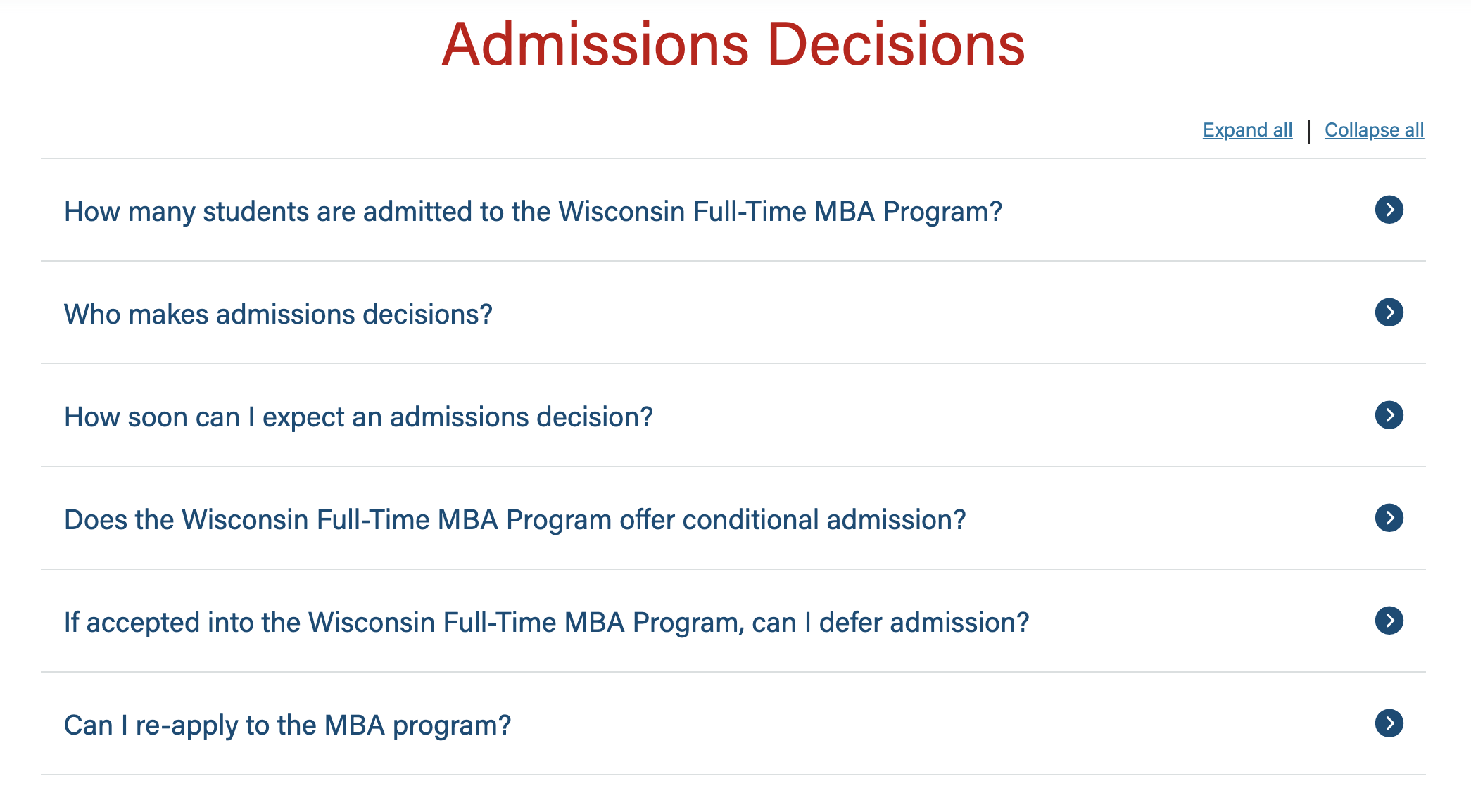Show the answer about conditional admission
Viewport: 1471px width, 812px height.
(514, 520)
